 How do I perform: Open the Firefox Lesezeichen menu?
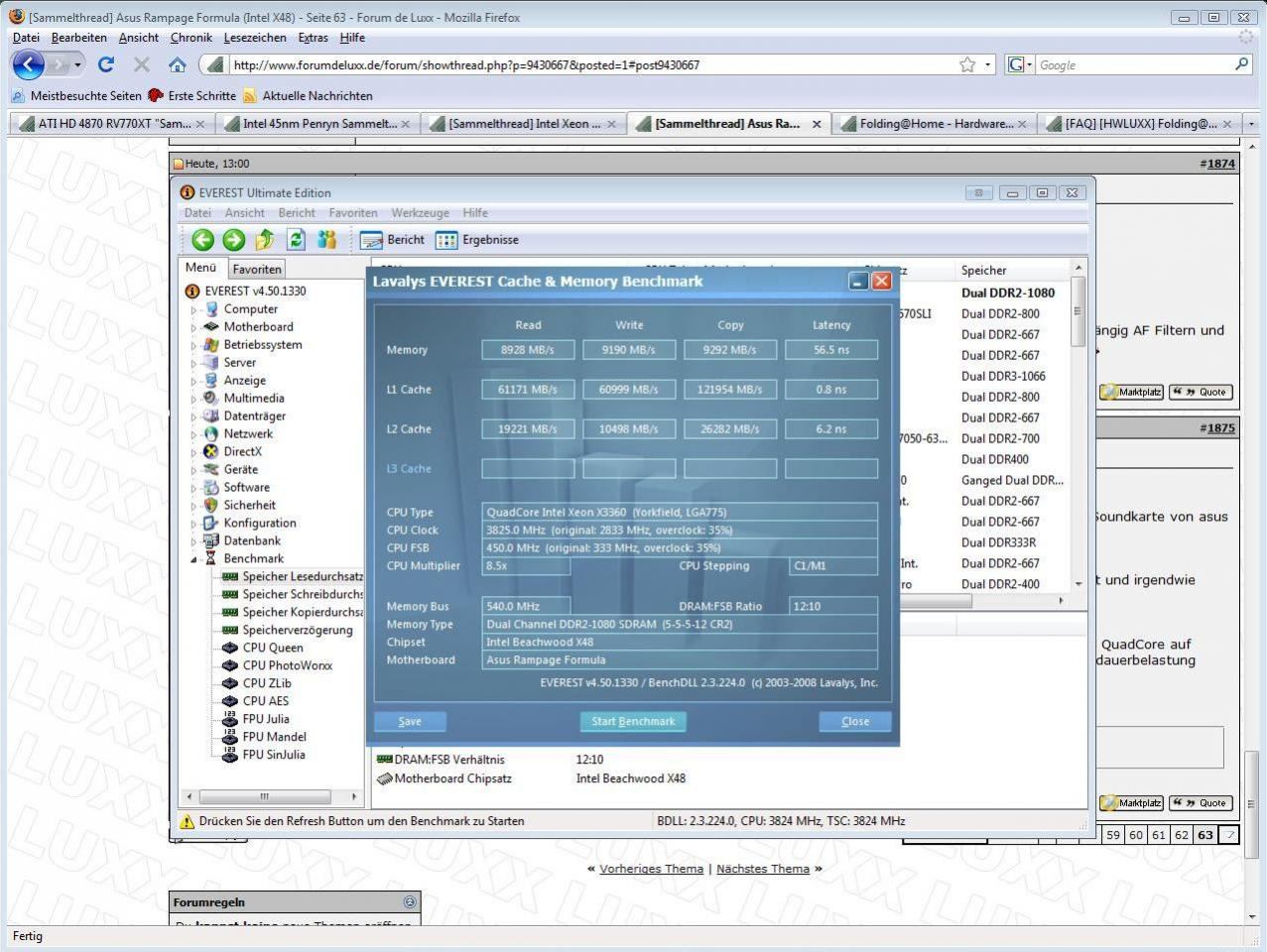pyautogui.click(x=255, y=38)
